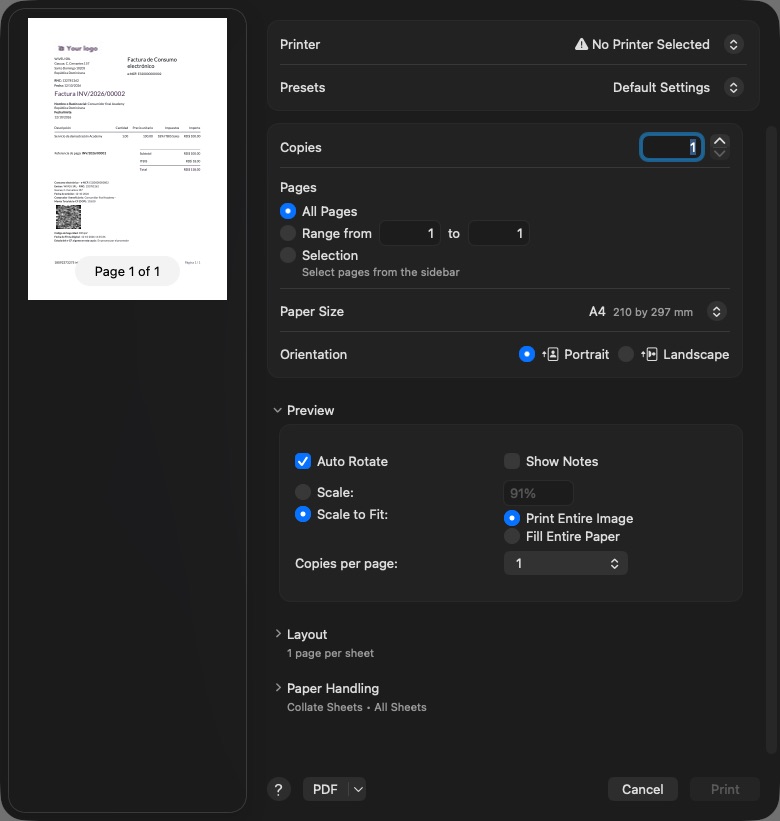The width and height of the screenshot is (780, 821).
Task: Click the settings pane vertical scrollbar
Action: pos(771,439)
